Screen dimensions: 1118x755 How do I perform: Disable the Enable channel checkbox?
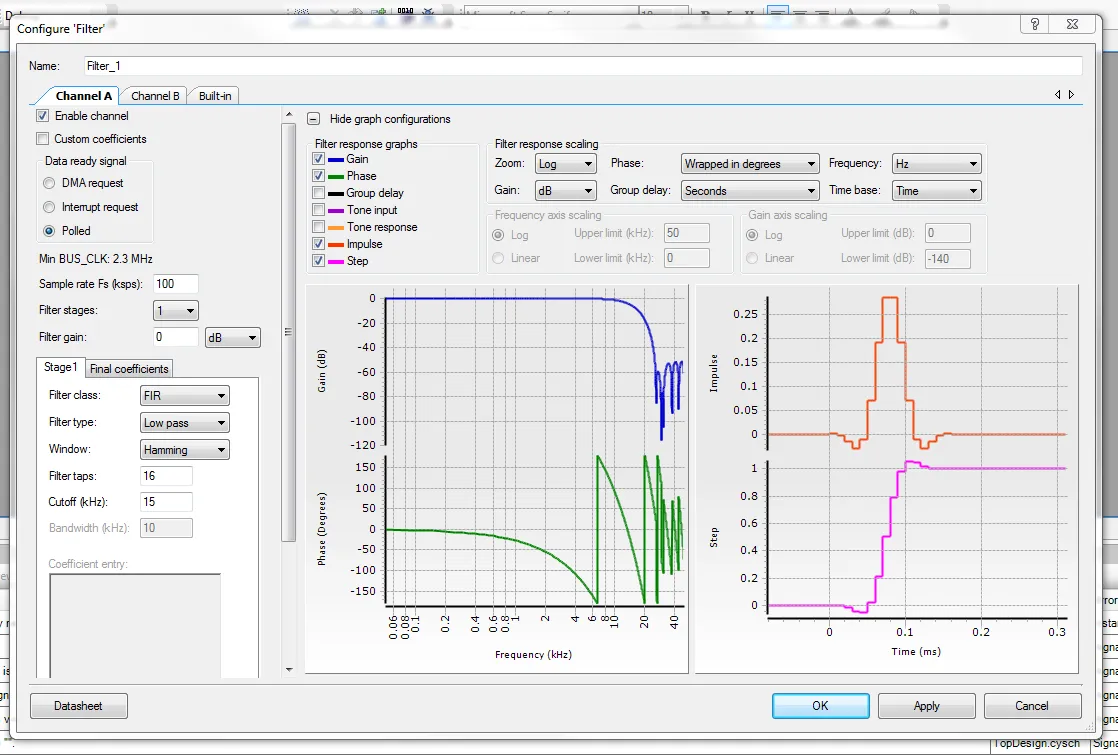43,116
